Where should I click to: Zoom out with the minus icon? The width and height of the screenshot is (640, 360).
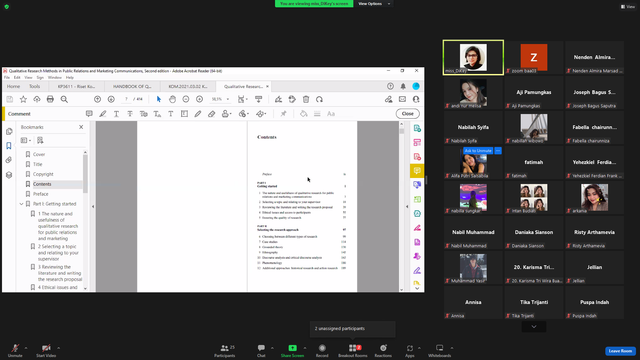(186, 99)
